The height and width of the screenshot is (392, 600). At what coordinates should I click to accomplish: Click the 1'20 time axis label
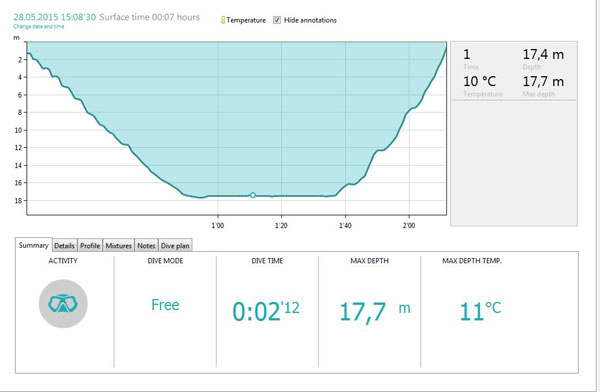281,225
